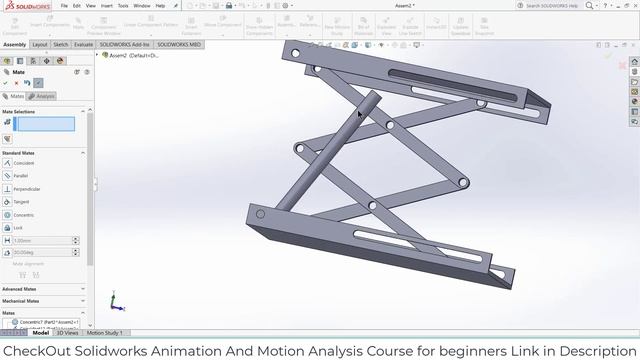This screenshot has height=360, width=640.
Task: Open the Options gear icon in top toolbar
Action: (286, 6)
